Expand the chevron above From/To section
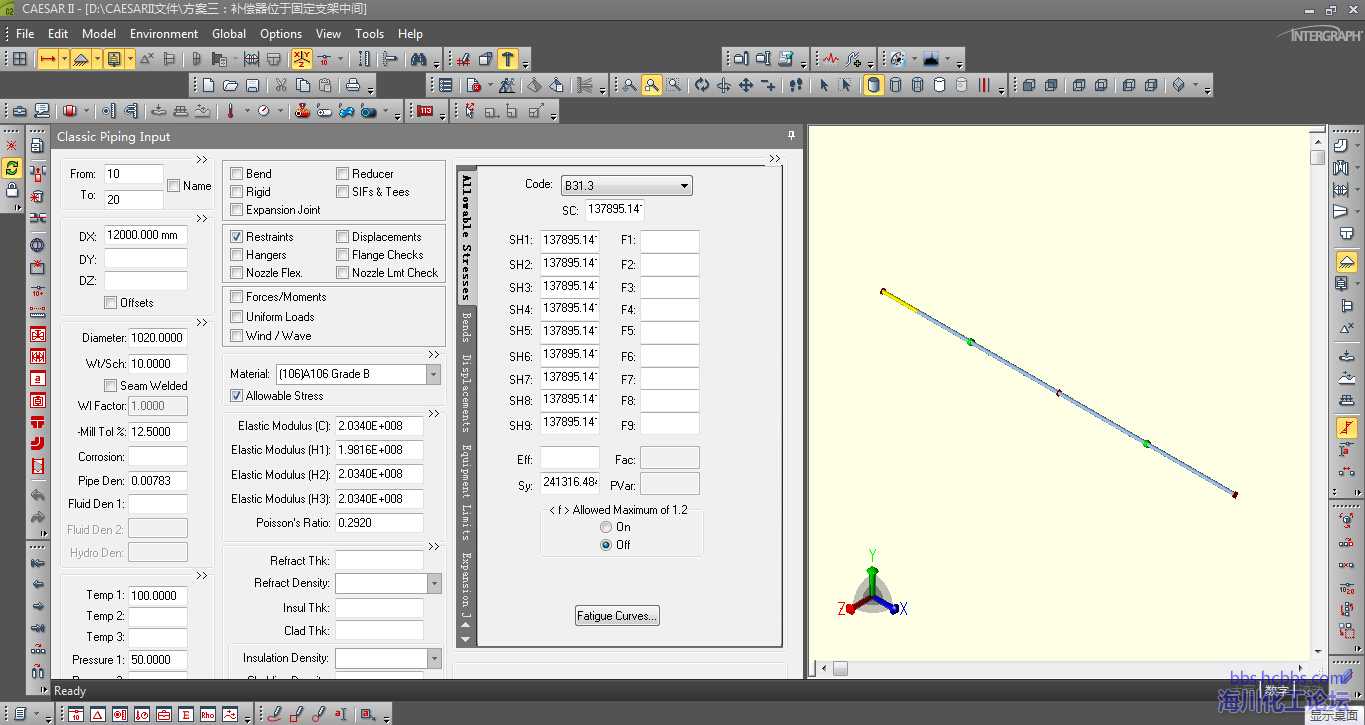The image size is (1365, 725). point(201,159)
